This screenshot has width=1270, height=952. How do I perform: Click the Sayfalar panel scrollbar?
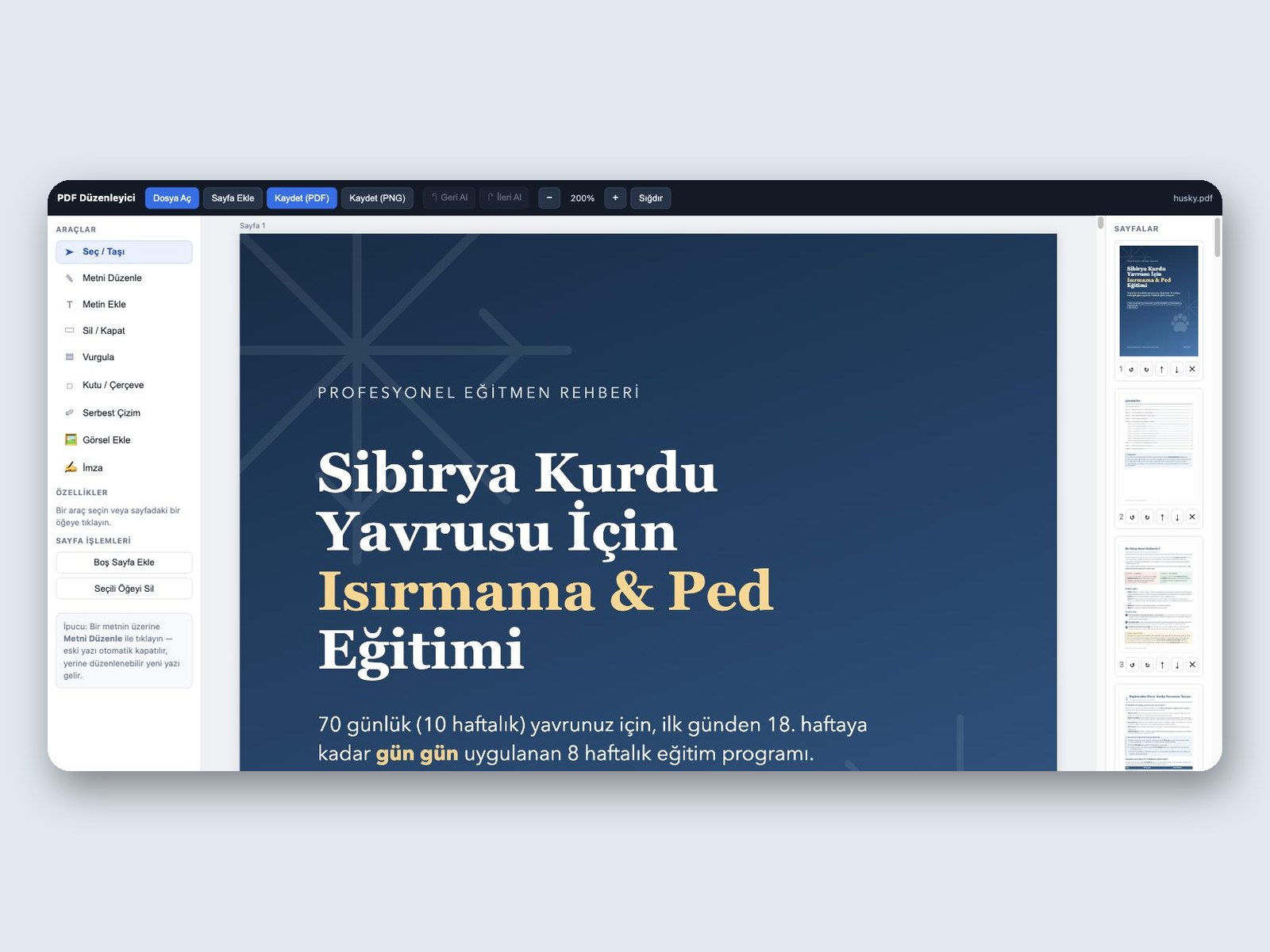(1218, 237)
